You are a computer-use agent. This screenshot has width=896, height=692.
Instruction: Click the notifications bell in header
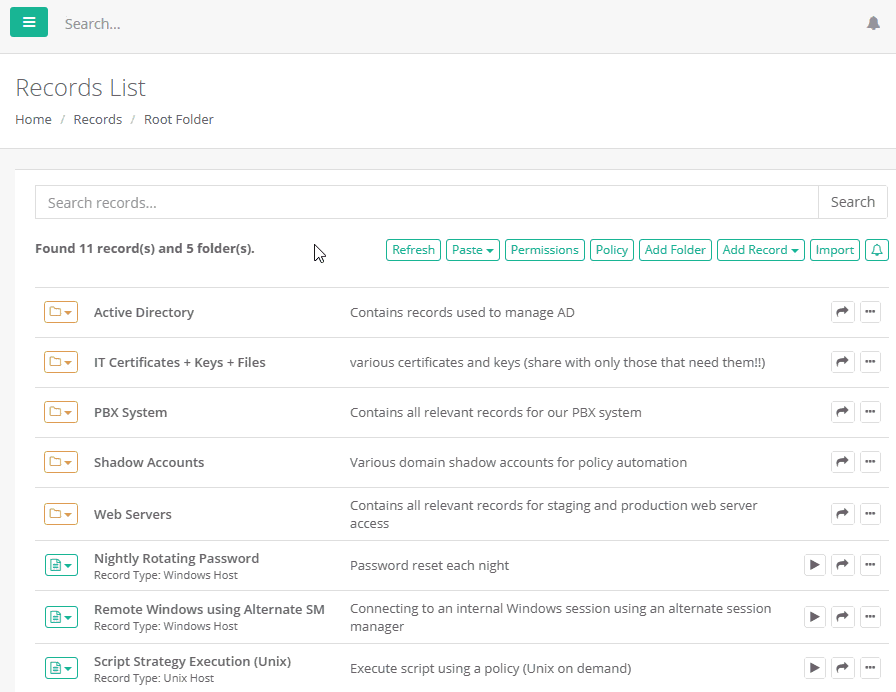point(873,23)
